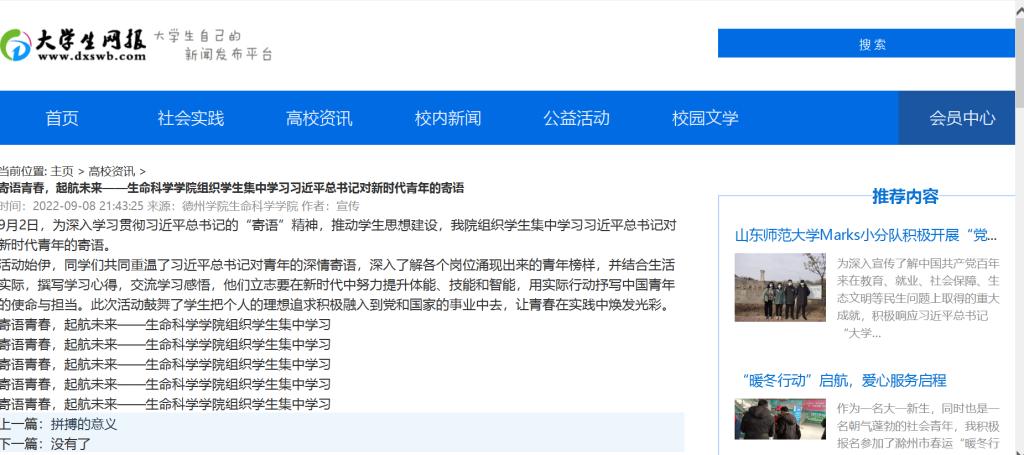Switch to the 公益活动 section

[576, 118]
